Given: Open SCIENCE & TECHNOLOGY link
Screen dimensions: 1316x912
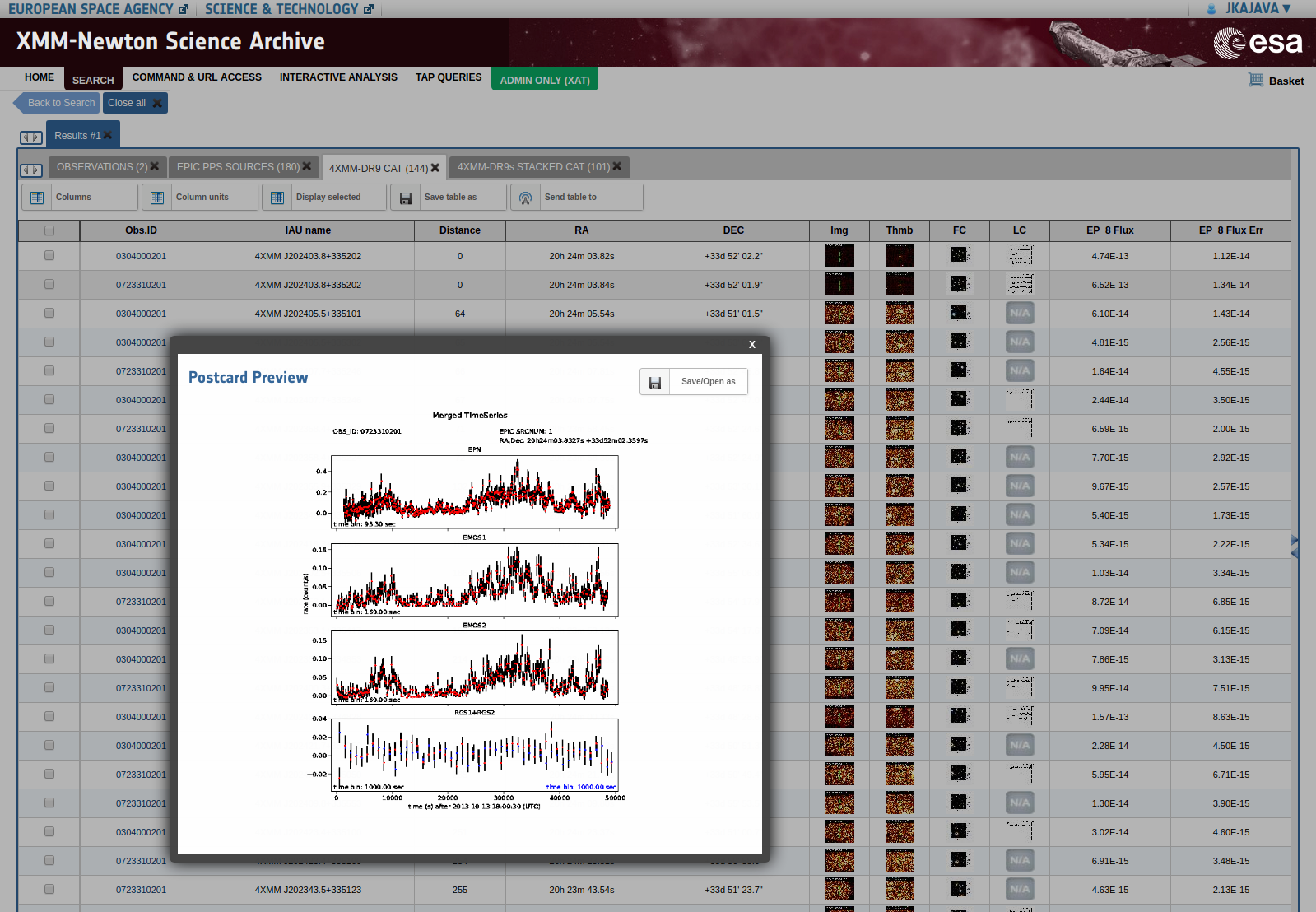Looking at the screenshot, I should point(289,9).
